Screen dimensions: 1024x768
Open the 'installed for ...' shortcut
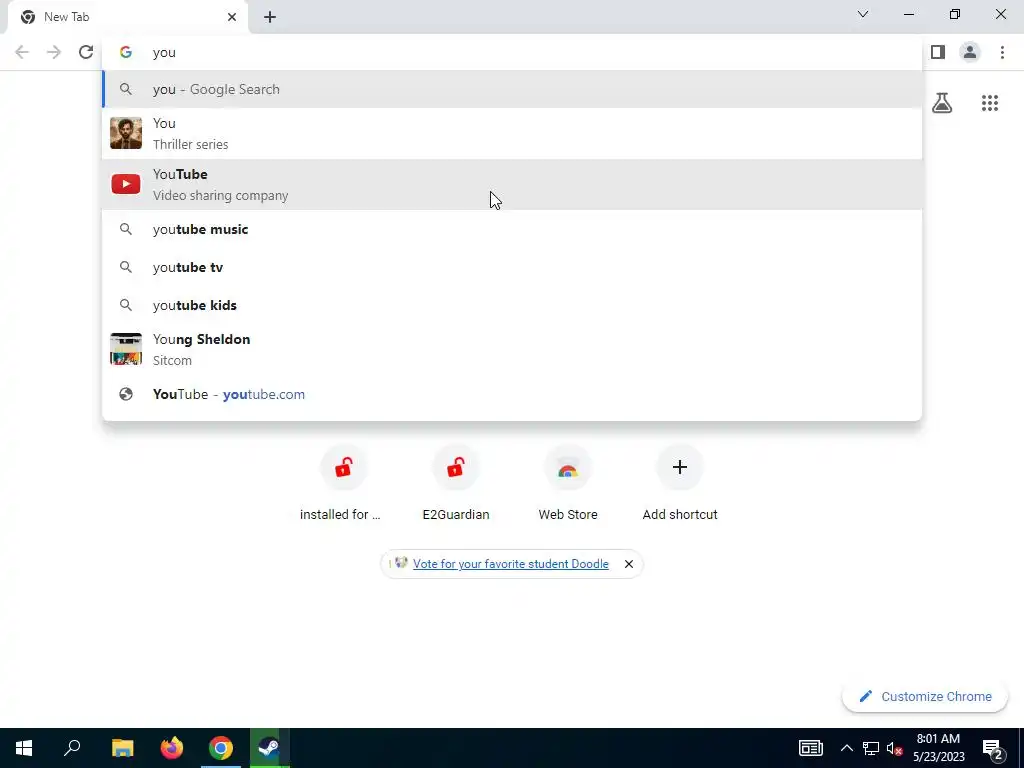(344, 484)
